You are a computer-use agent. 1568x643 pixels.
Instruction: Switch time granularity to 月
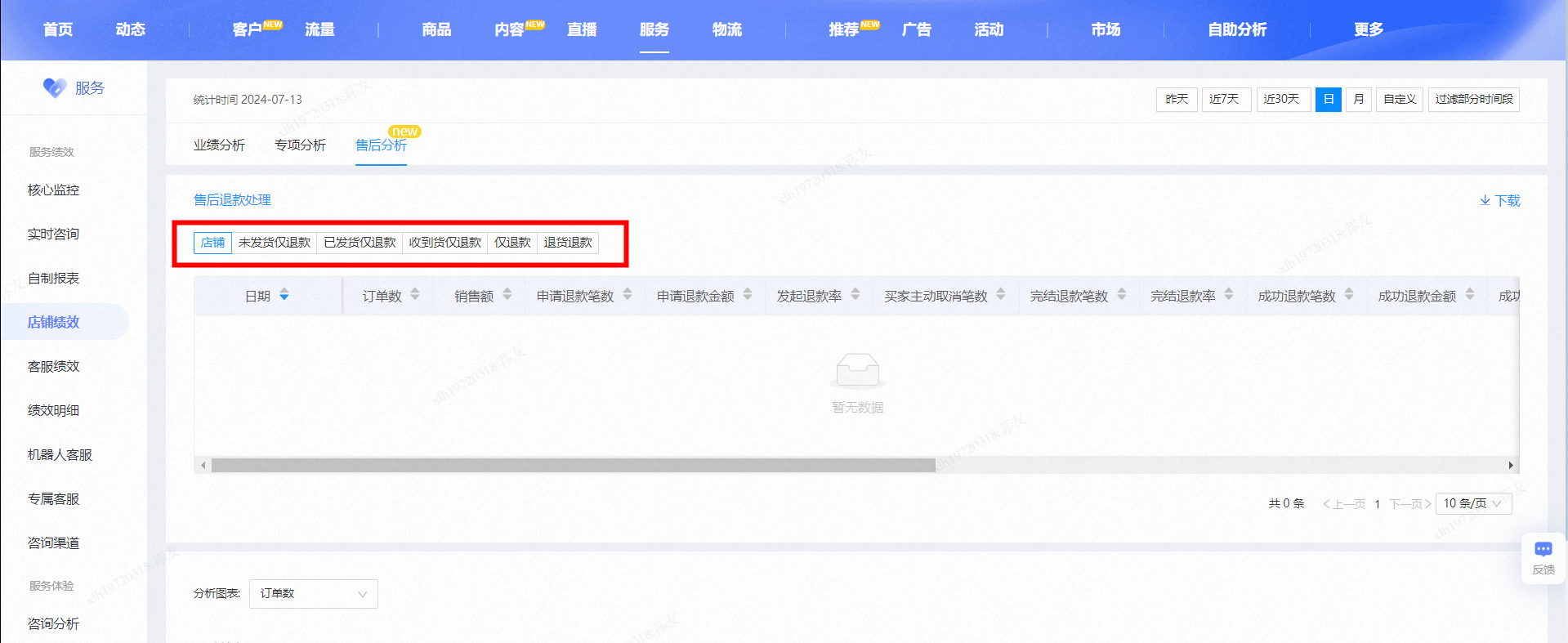[x=1358, y=99]
